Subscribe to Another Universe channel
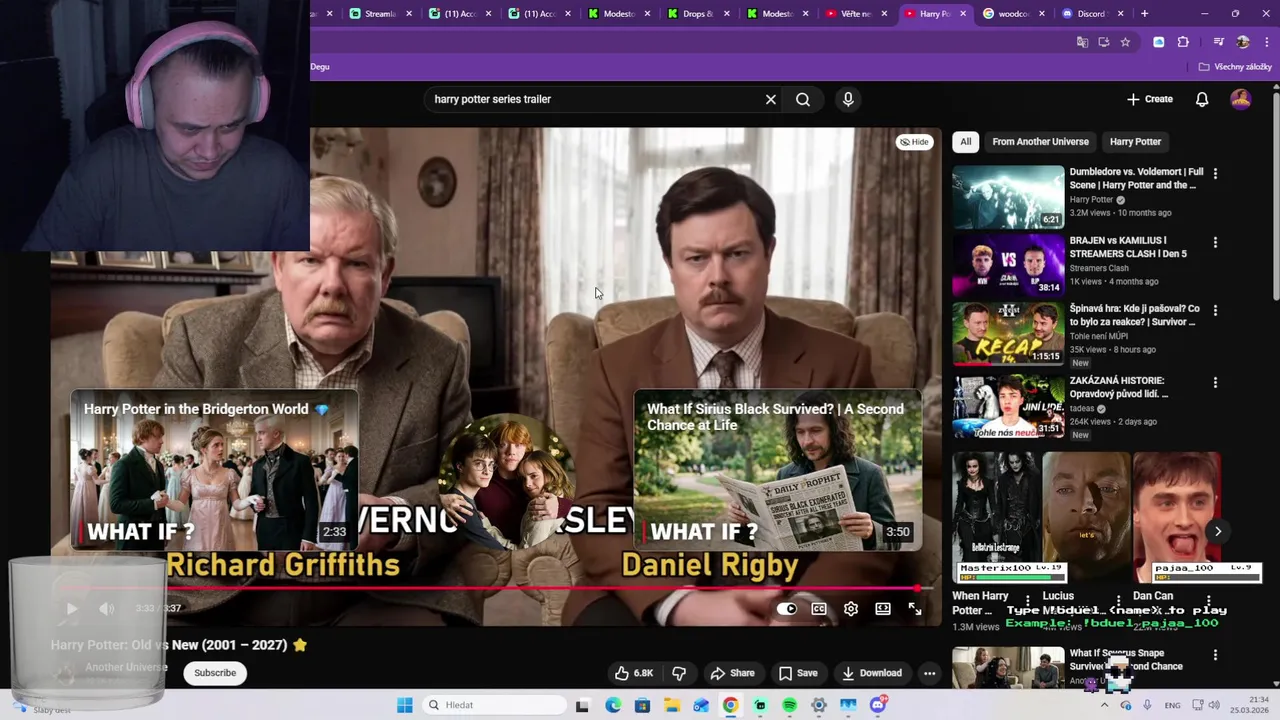This screenshot has width=1280, height=720. click(x=215, y=673)
